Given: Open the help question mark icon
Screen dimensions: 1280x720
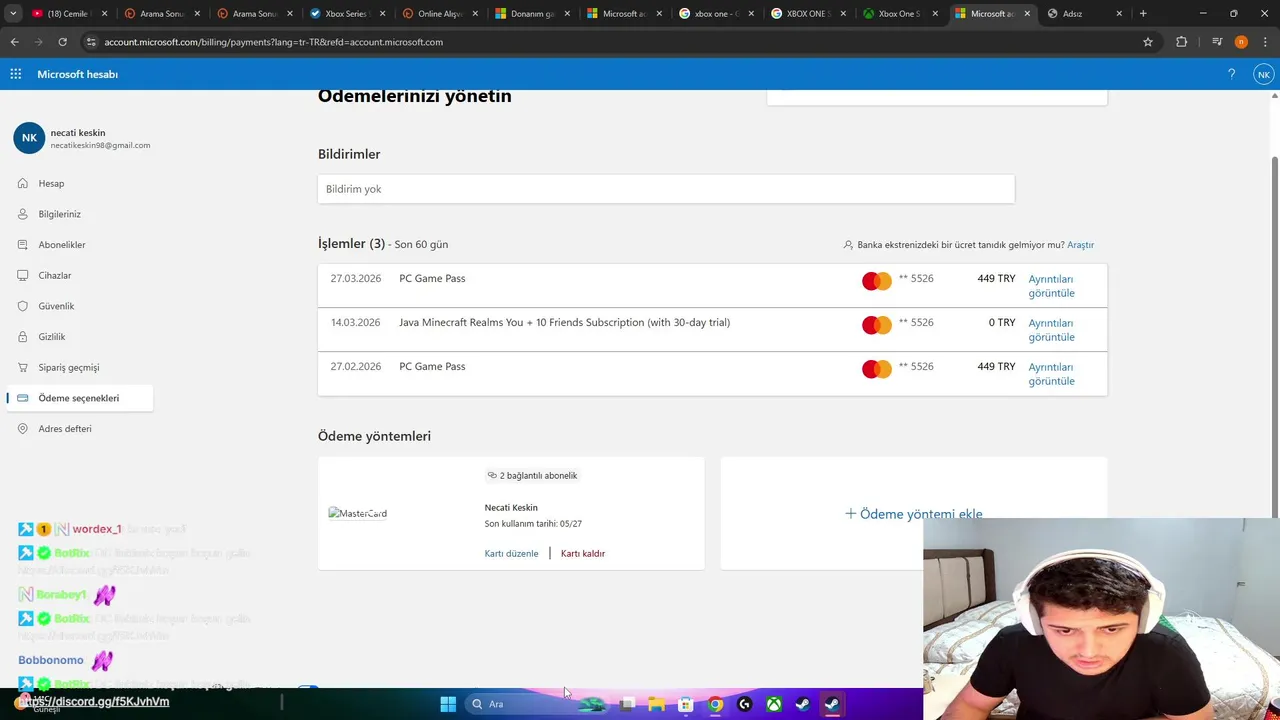Looking at the screenshot, I should [x=1231, y=74].
